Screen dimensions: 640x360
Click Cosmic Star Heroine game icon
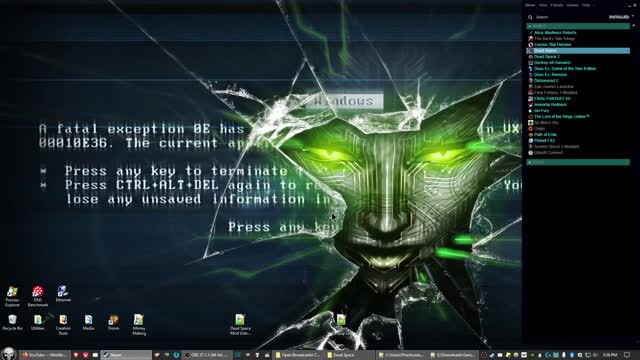pyautogui.click(x=531, y=44)
